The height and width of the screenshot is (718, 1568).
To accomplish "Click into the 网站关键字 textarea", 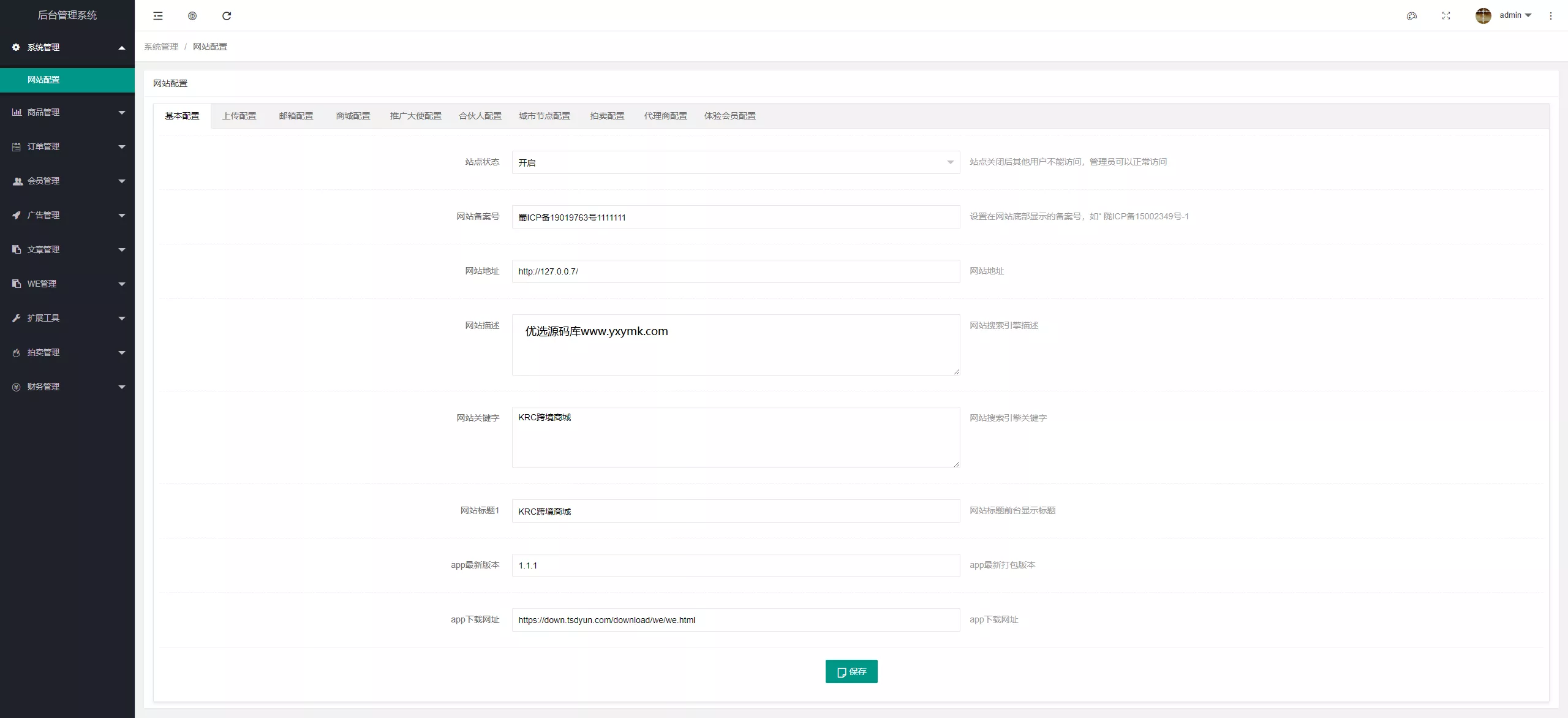I will 736,437.
